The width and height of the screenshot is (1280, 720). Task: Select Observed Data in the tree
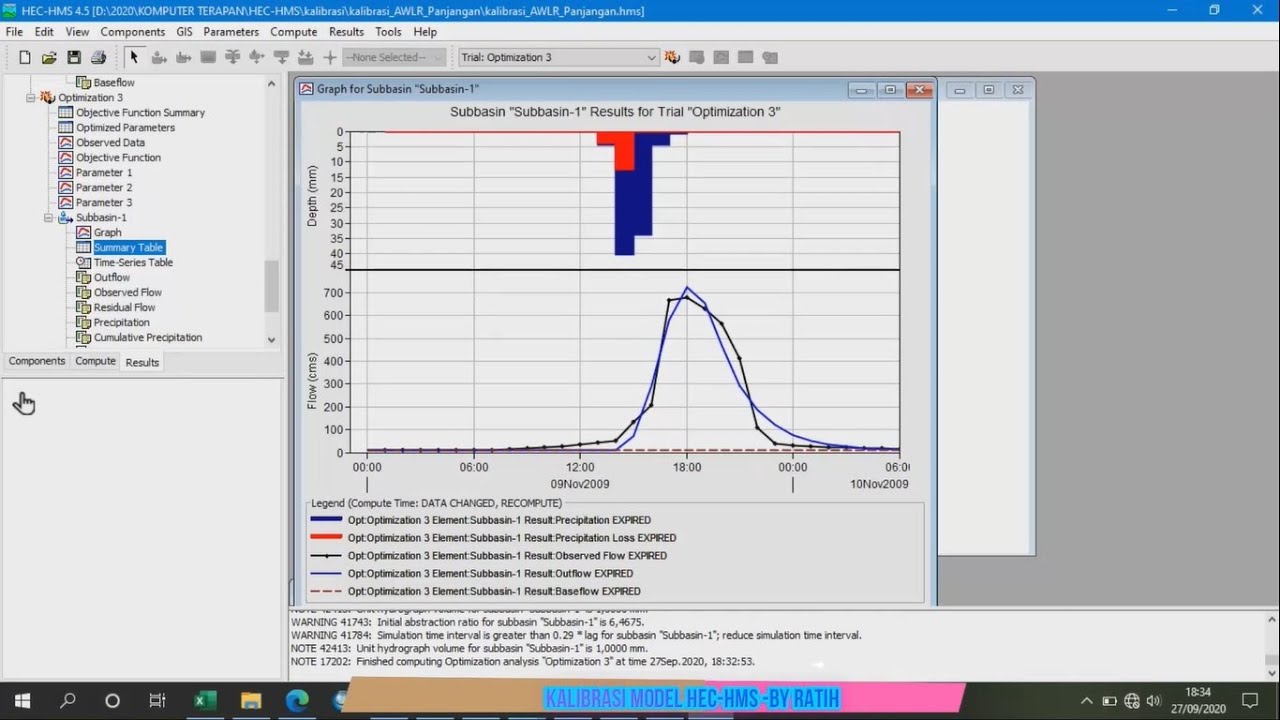(110, 143)
